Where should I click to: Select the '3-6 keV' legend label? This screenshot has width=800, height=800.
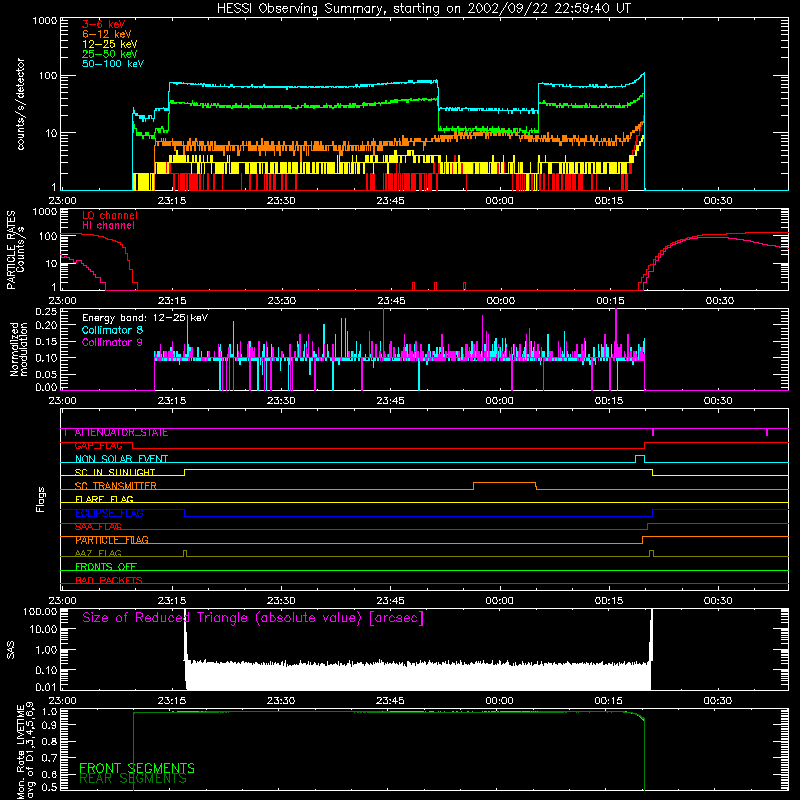[x=104, y=24]
